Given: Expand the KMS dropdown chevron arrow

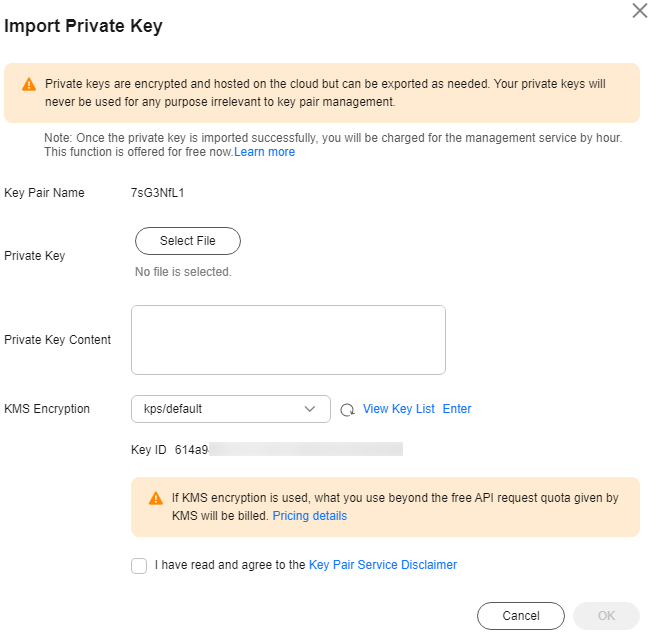Looking at the screenshot, I should pyautogui.click(x=310, y=408).
